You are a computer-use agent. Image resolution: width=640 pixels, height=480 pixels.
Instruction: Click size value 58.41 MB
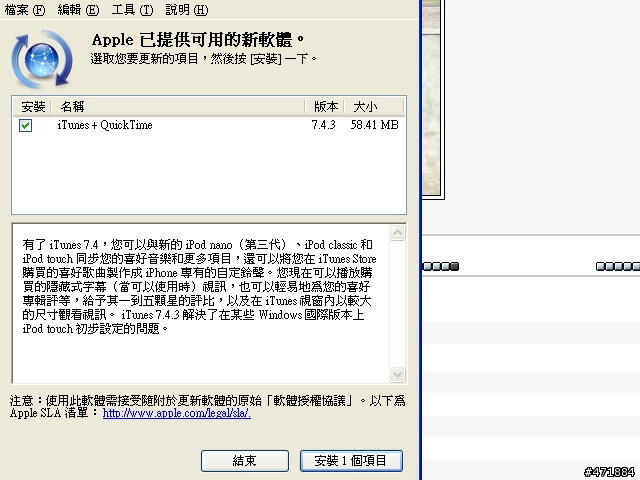(x=374, y=125)
